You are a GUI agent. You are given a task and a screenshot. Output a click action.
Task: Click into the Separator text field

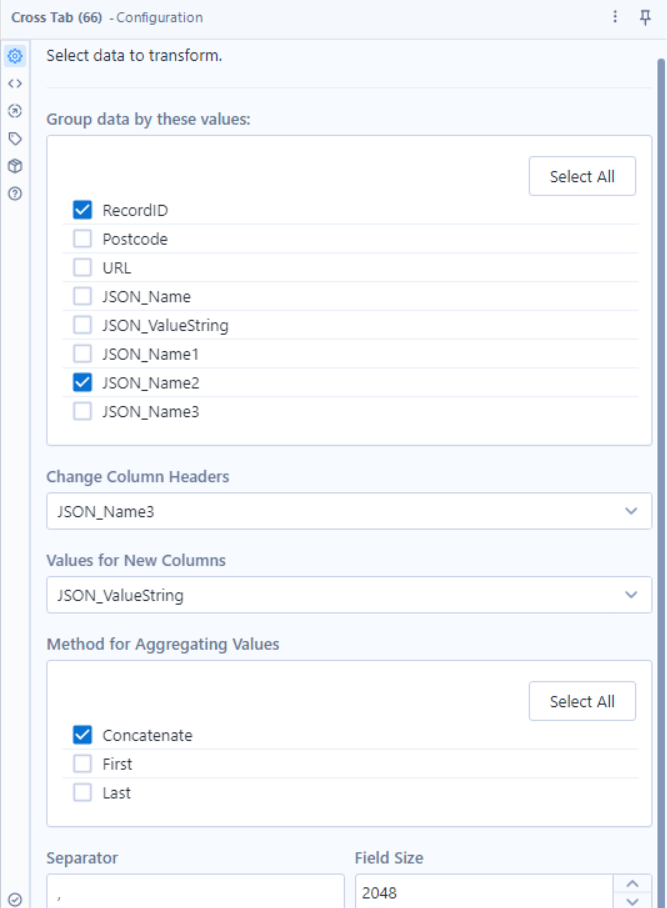[195, 893]
